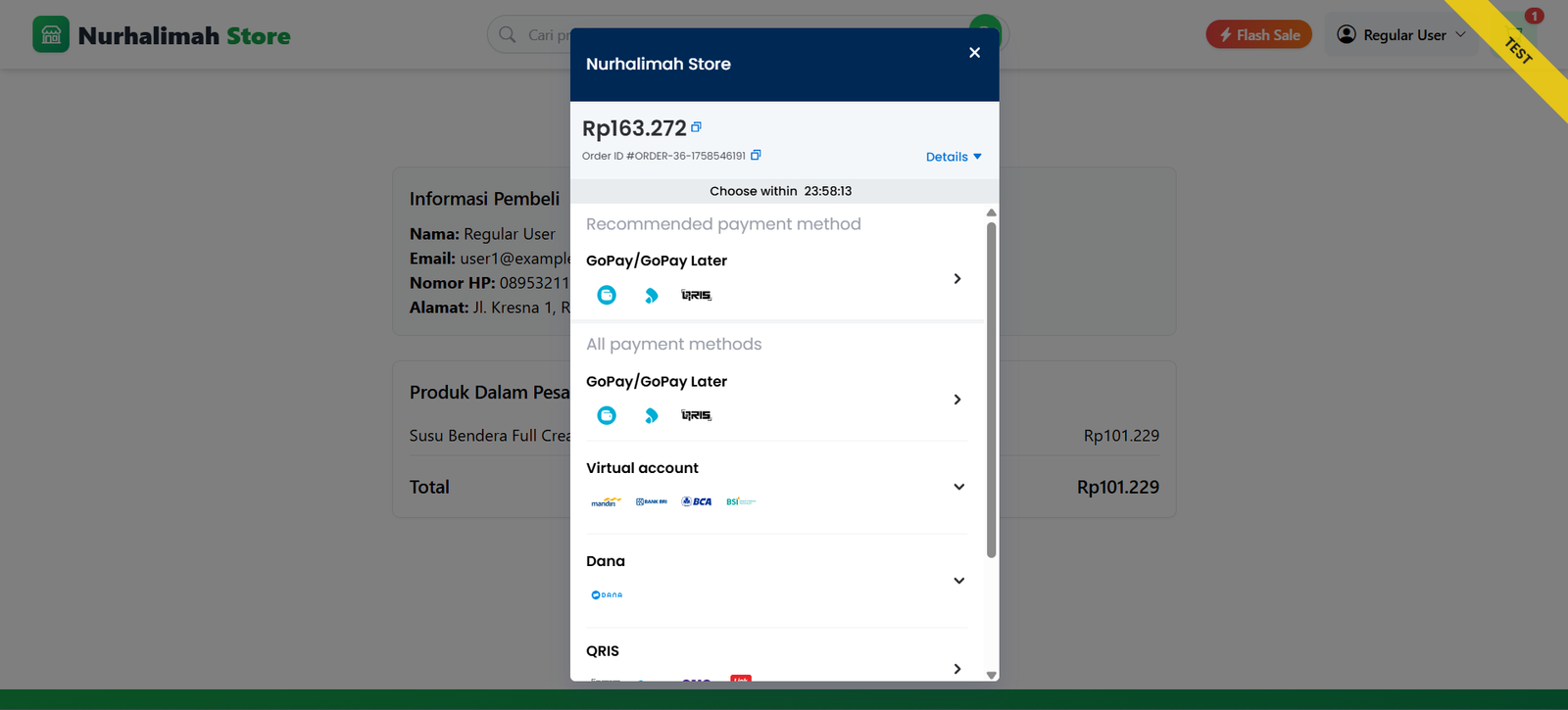This screenshot has height=710, width=1568.
Task: Click the DANA wallet logo
Action: pos(607,594)
